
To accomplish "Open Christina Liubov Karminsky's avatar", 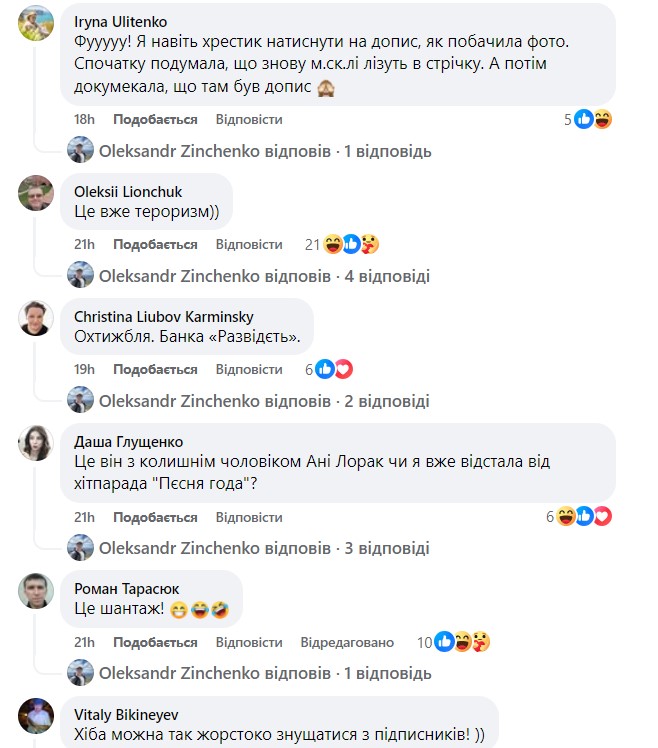I will (36, 318).
